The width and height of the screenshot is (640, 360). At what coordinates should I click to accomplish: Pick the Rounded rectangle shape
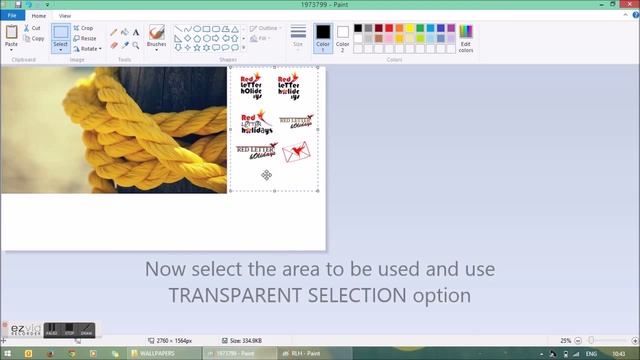tap(216, 29)
